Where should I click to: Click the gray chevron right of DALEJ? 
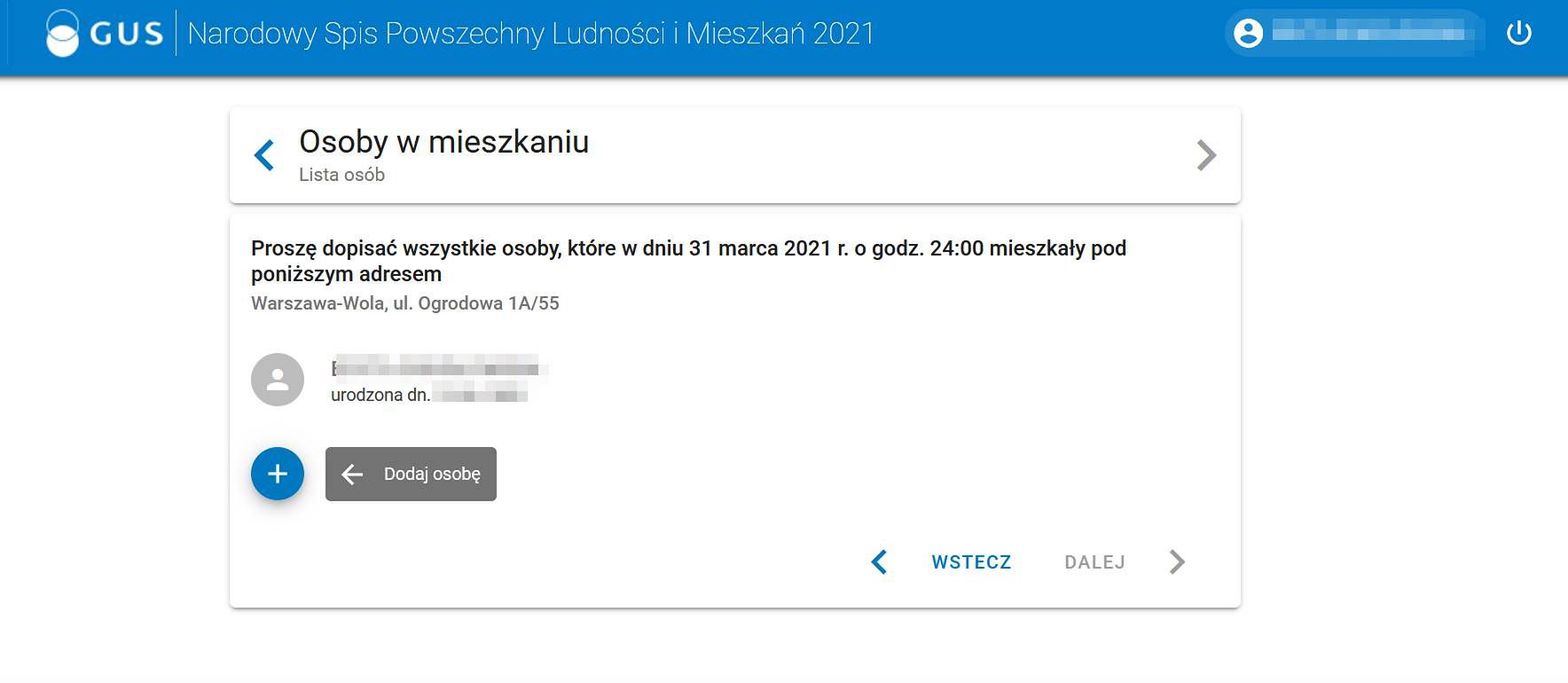point(1177,561)
